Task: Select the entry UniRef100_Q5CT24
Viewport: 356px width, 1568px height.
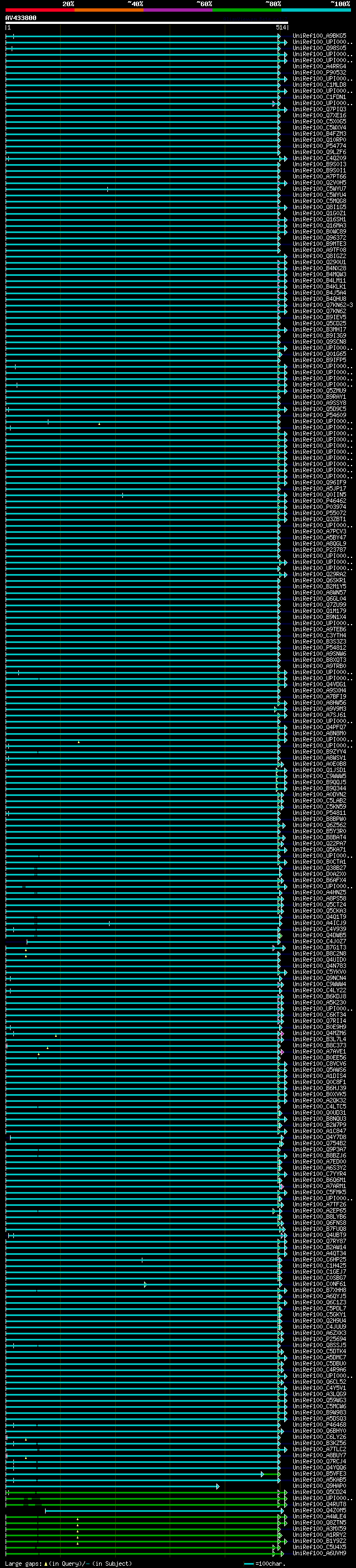Action: point(319,904)
